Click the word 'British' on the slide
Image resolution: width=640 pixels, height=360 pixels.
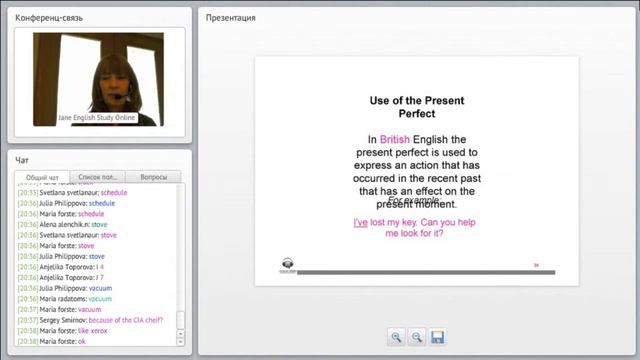[395, 139]
